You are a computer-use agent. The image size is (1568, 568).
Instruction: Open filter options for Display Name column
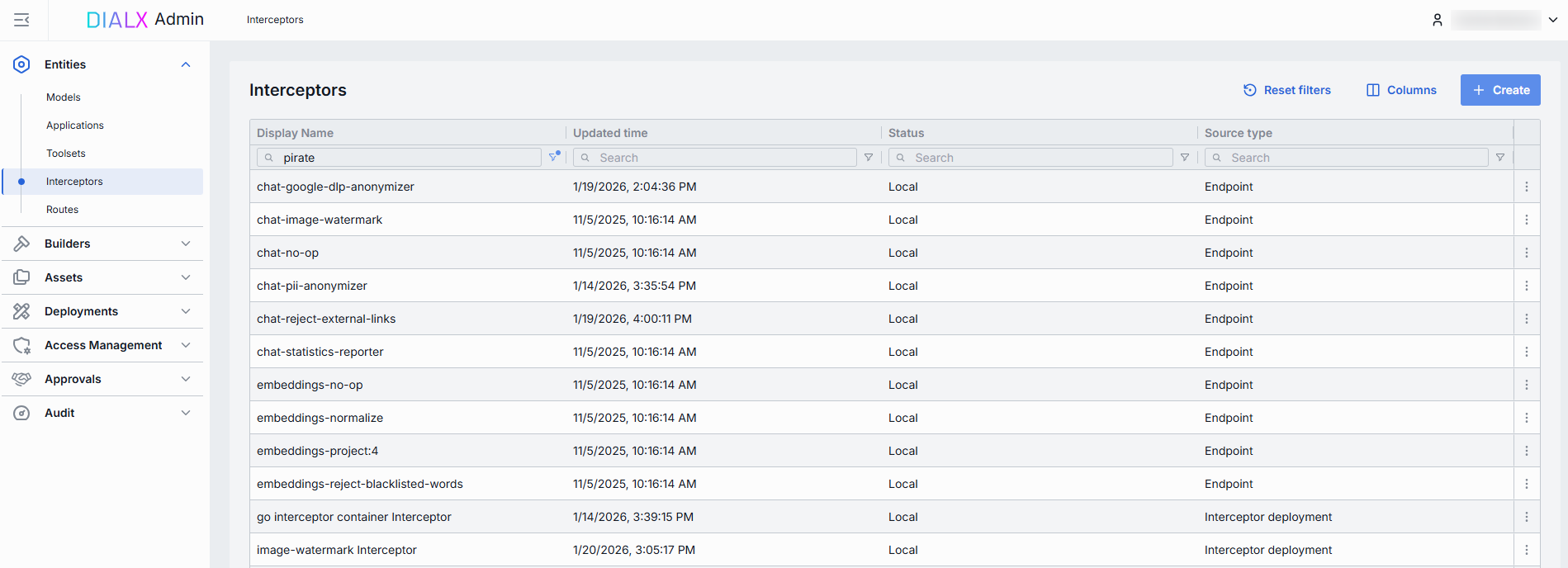[x=554, y=157]
